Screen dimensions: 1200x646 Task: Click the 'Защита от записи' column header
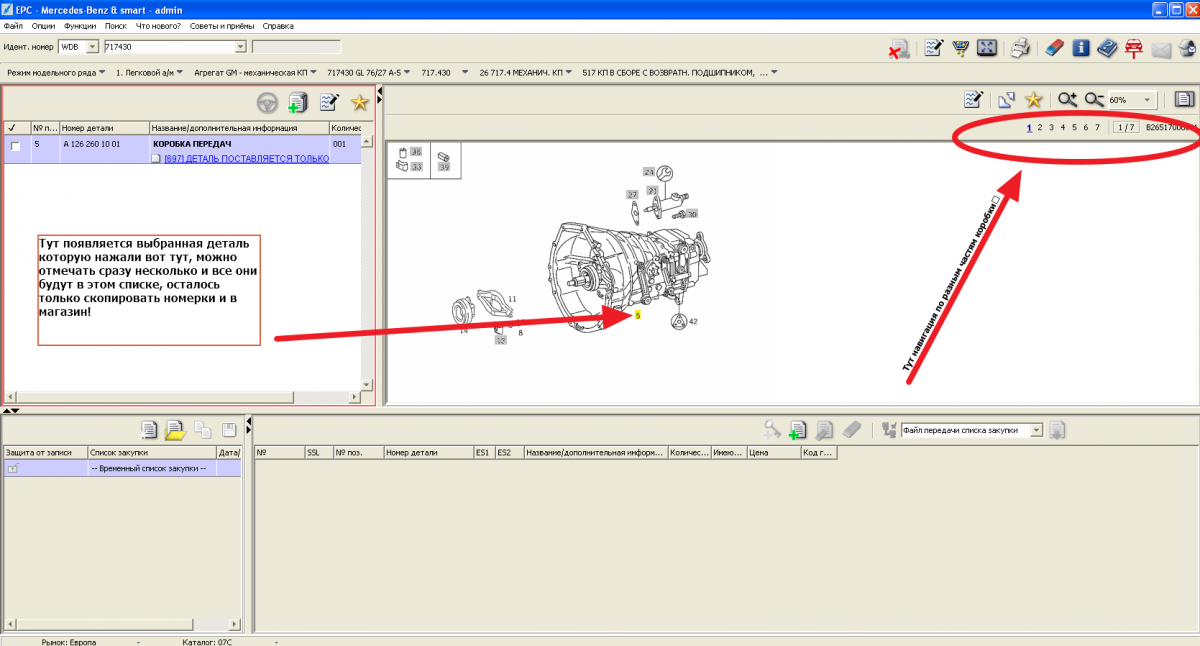[x=45, y=453]
